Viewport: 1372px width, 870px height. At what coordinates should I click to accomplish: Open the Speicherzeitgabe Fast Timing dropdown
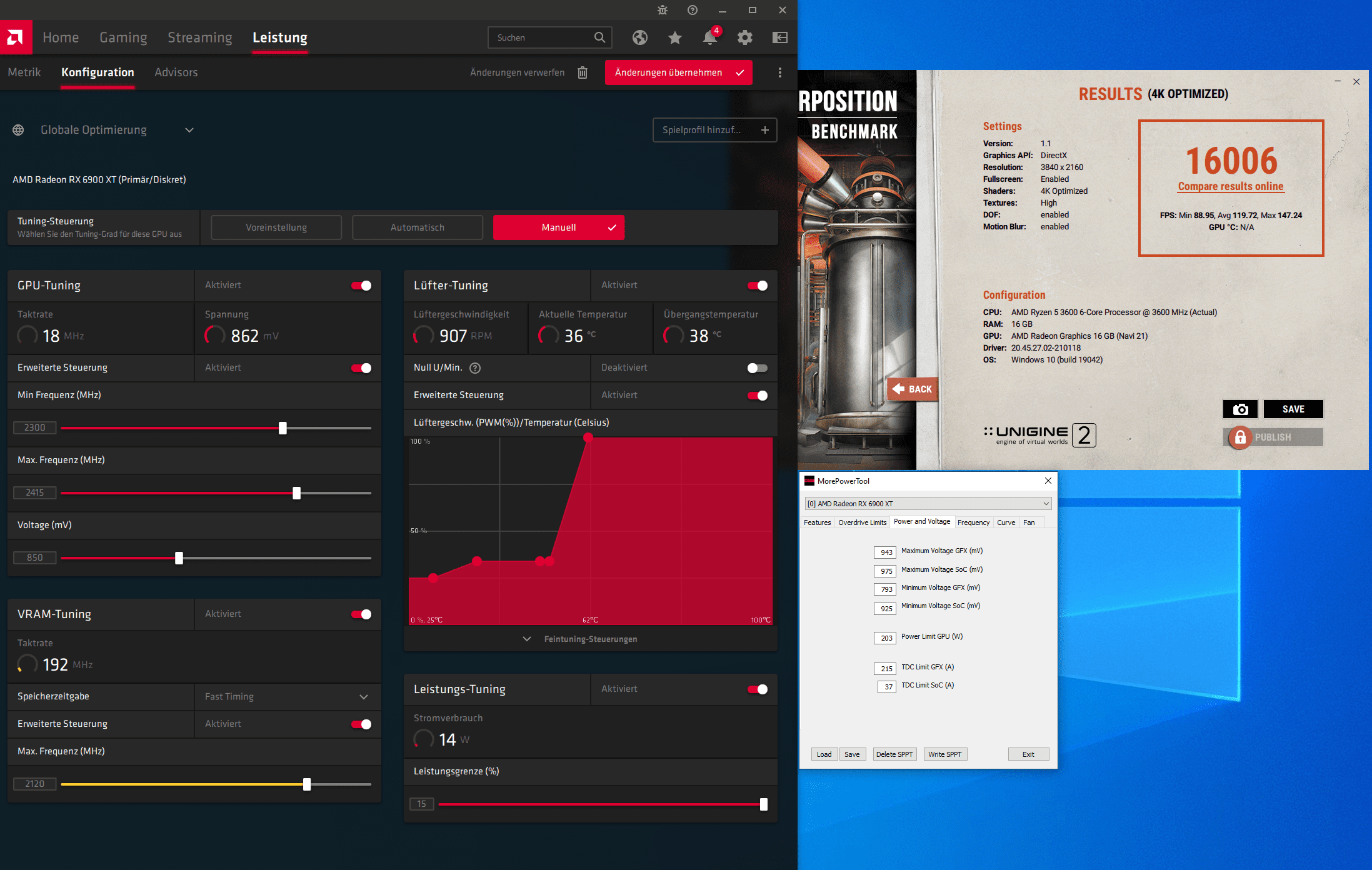click(x=364, y=697)
